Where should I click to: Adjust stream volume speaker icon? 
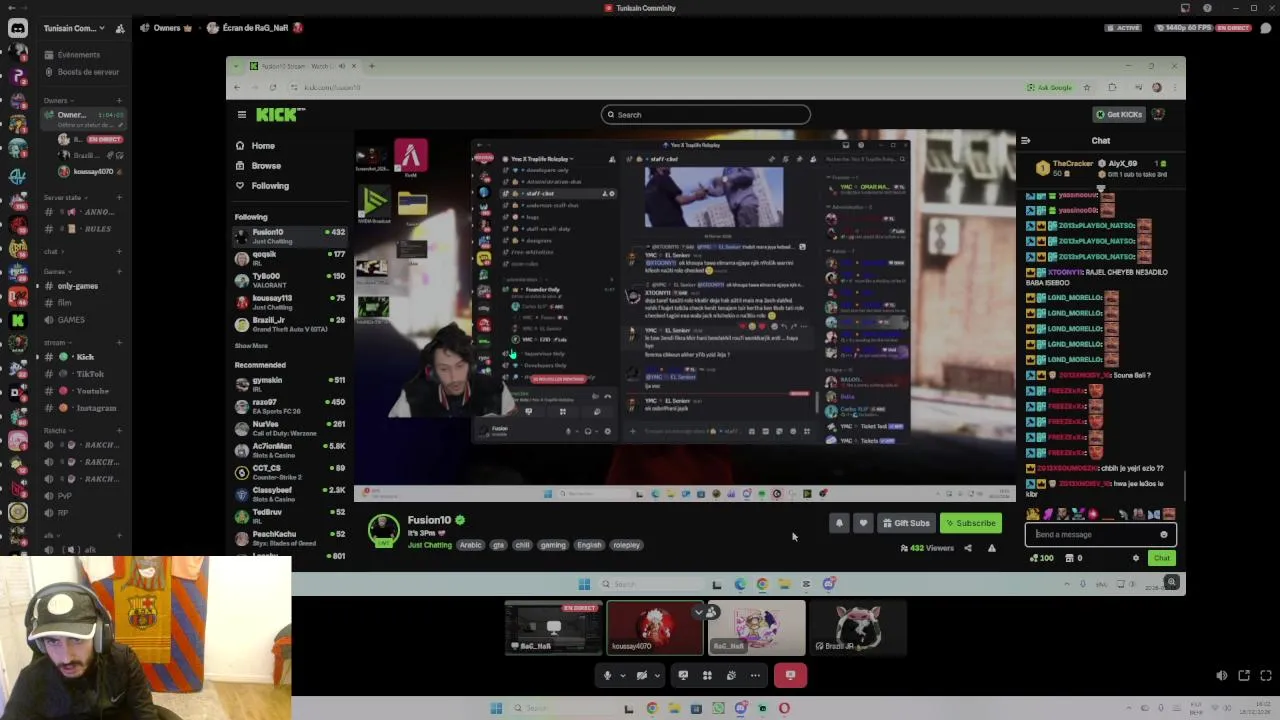coord(1221,676)
